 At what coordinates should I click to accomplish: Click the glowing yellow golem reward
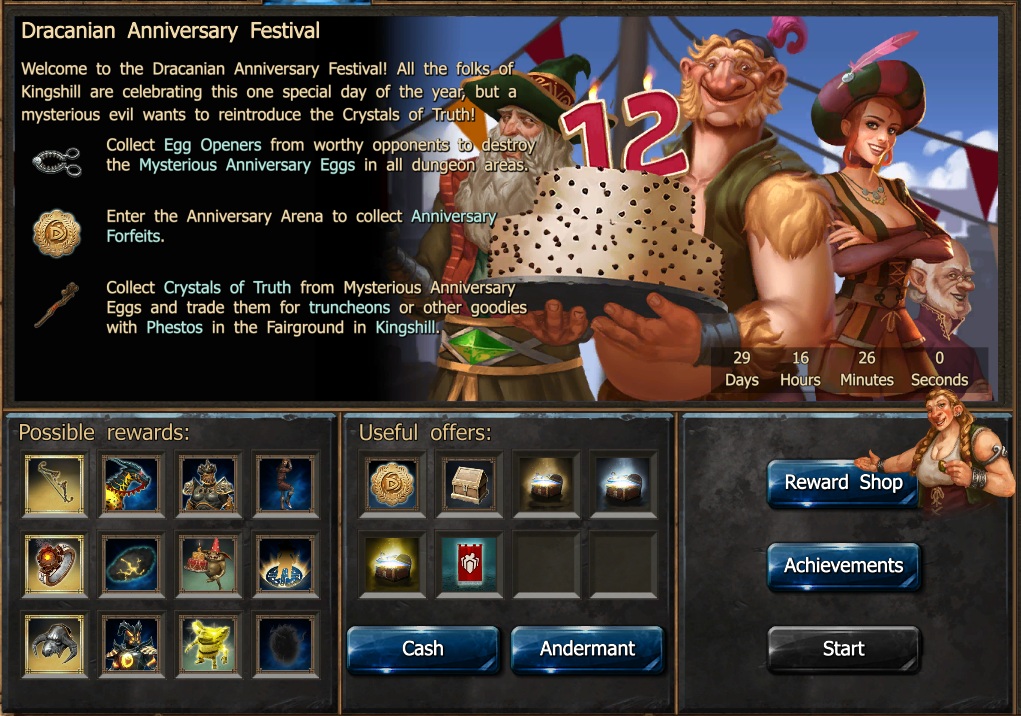pyautogui.click(x=208, y=644)
